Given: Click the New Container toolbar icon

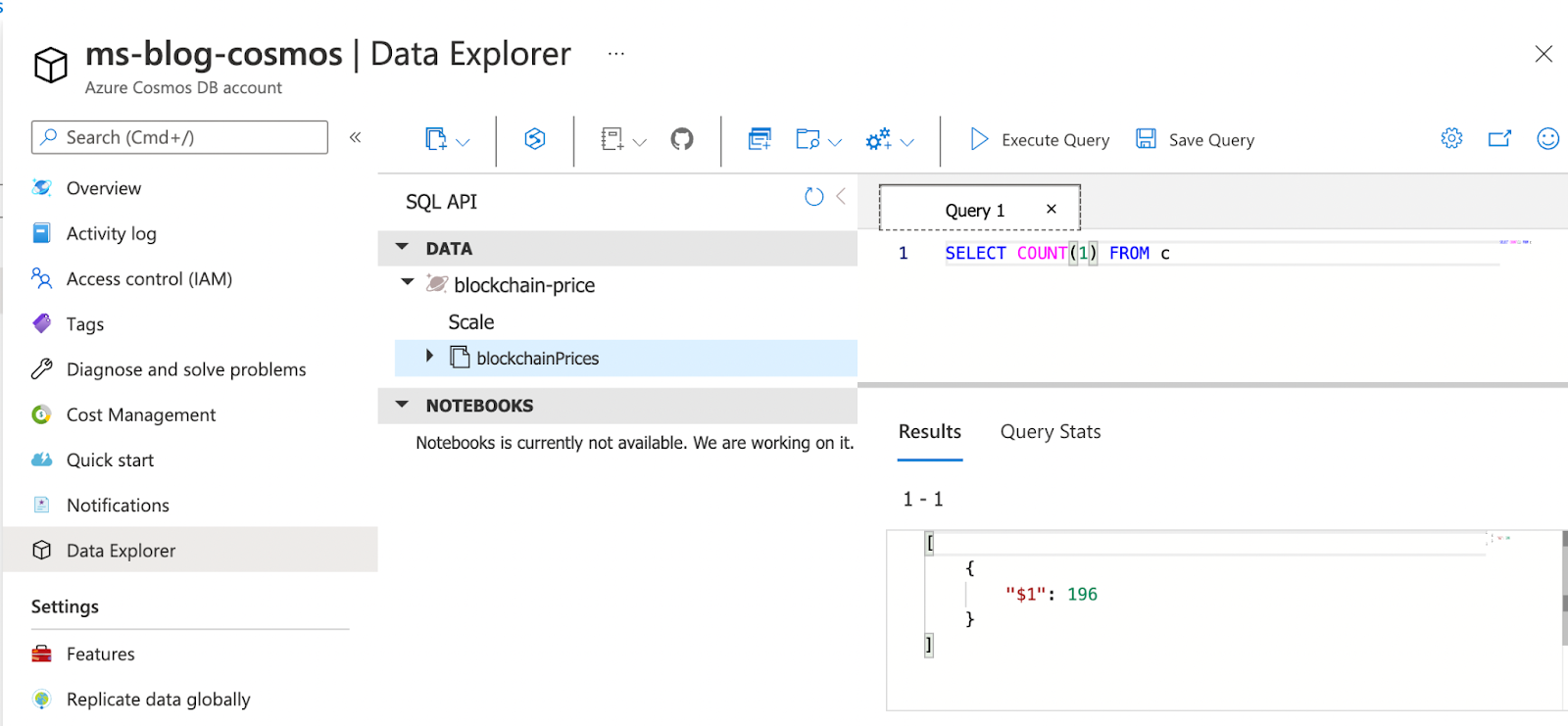Looking at the screenshot, I should pos(436,139).
